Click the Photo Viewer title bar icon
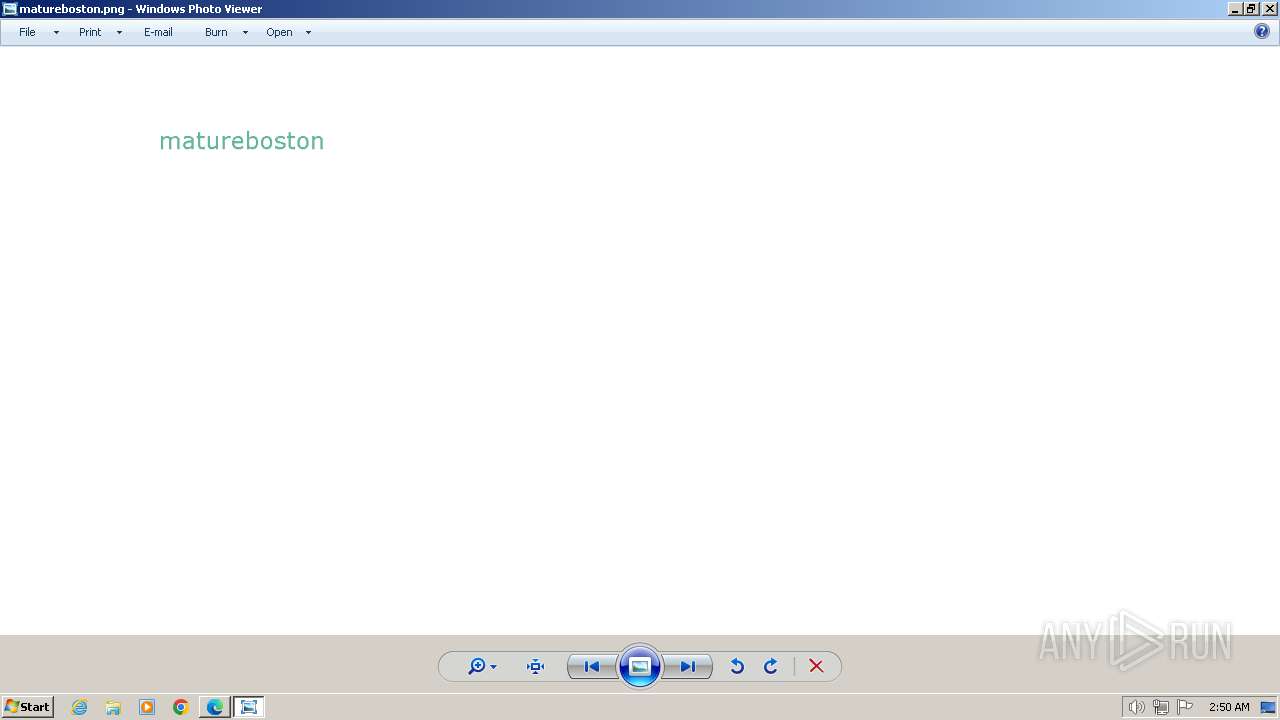Image resolution: width=1280 pixels, height=720 pixels. (10, 9)
